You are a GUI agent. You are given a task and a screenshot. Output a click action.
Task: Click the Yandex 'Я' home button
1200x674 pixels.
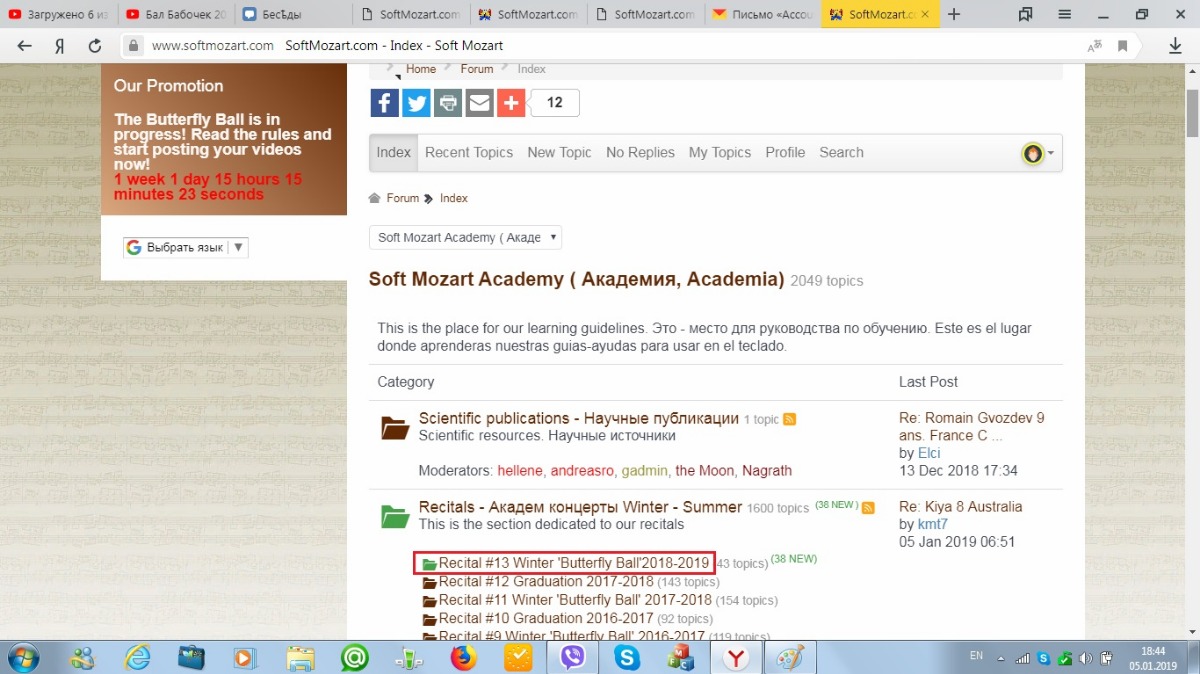click(60, 46)
